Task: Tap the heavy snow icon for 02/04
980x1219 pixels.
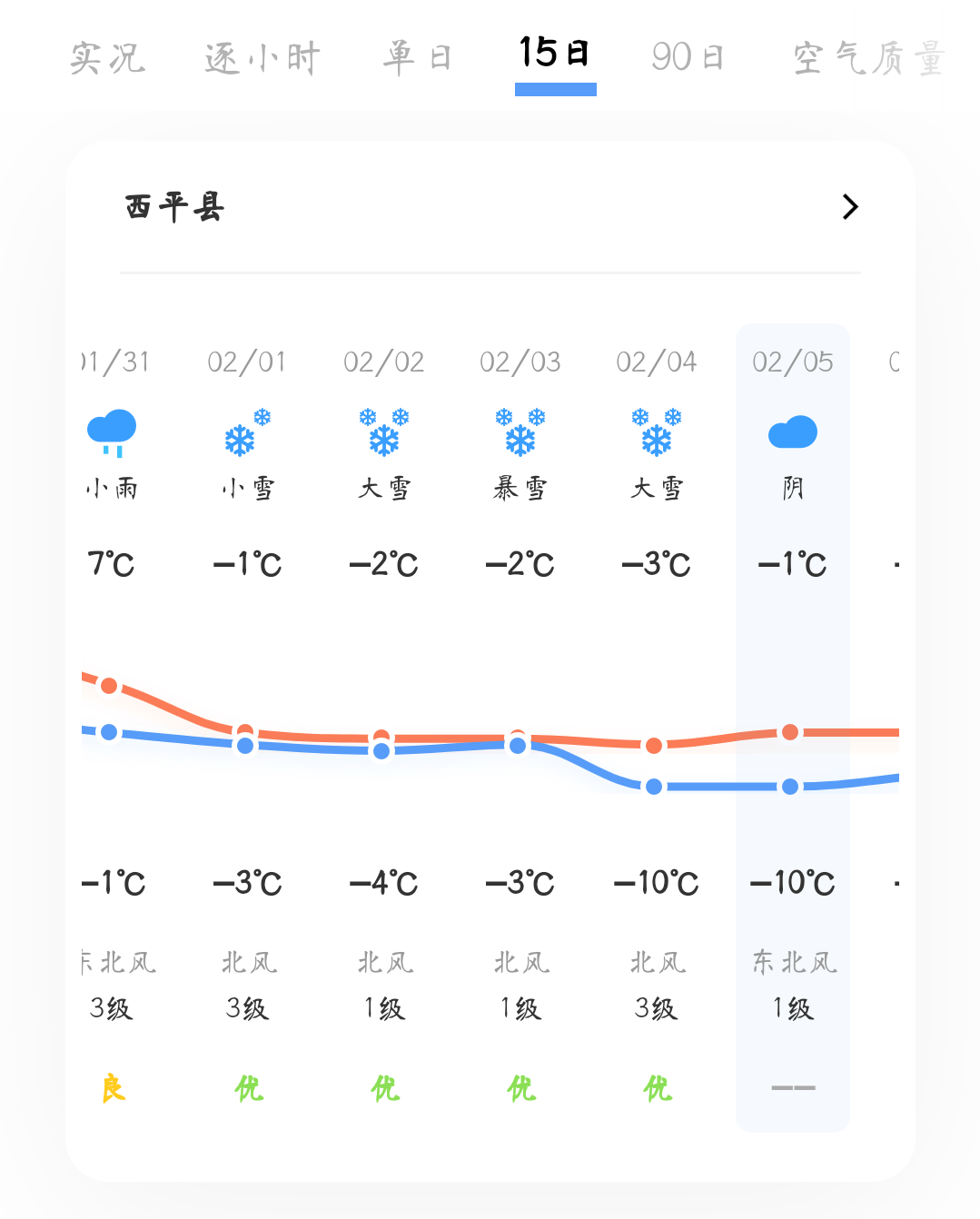Action: click(x=657, y=431)
